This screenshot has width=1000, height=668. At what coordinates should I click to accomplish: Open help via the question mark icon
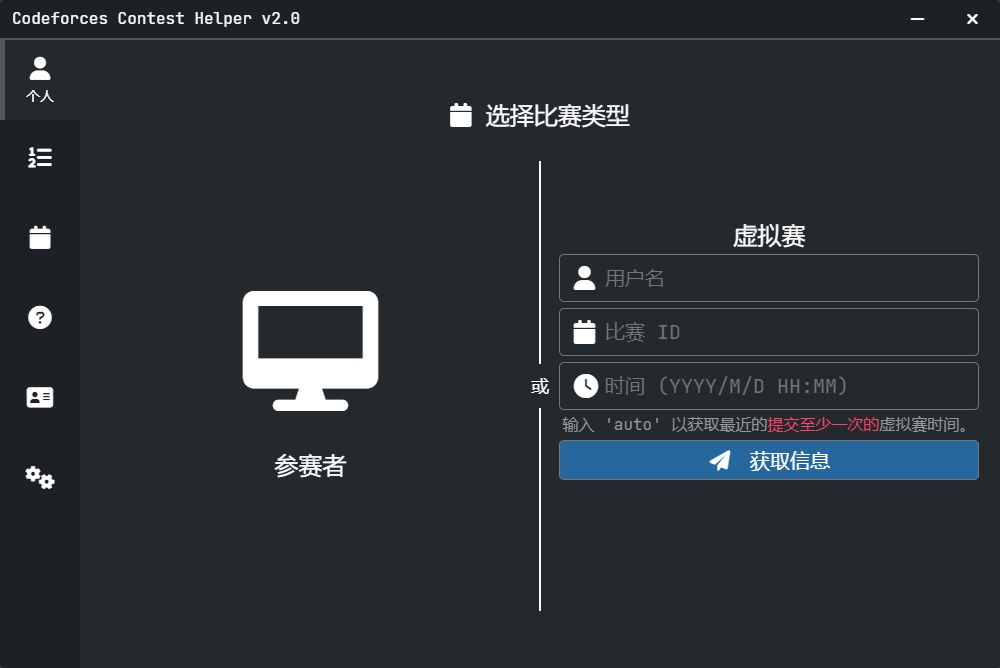[x=39, y=317]
